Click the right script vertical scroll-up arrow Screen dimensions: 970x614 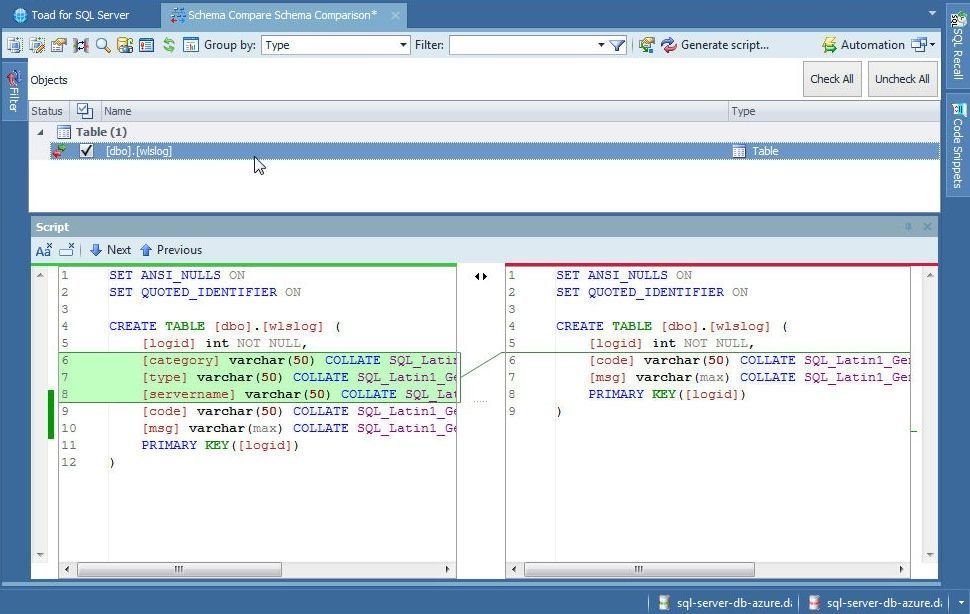[x=930, y=275]
